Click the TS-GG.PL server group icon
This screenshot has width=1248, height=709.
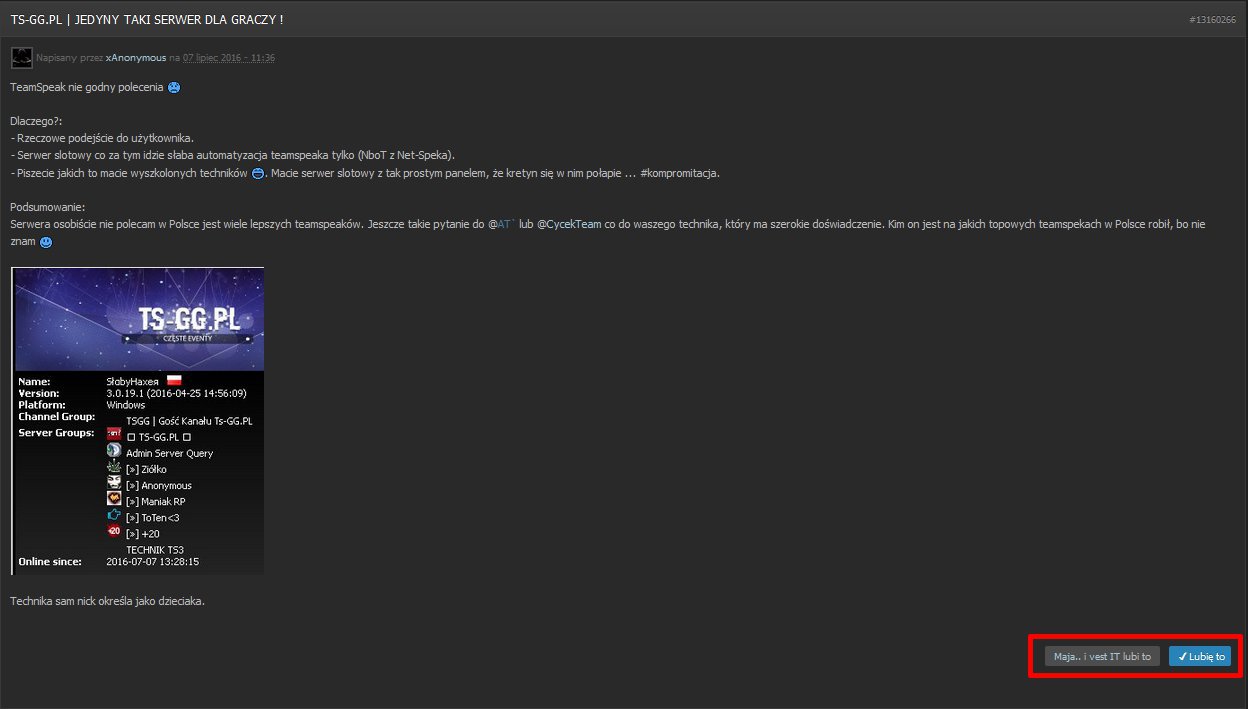point(114,436)
